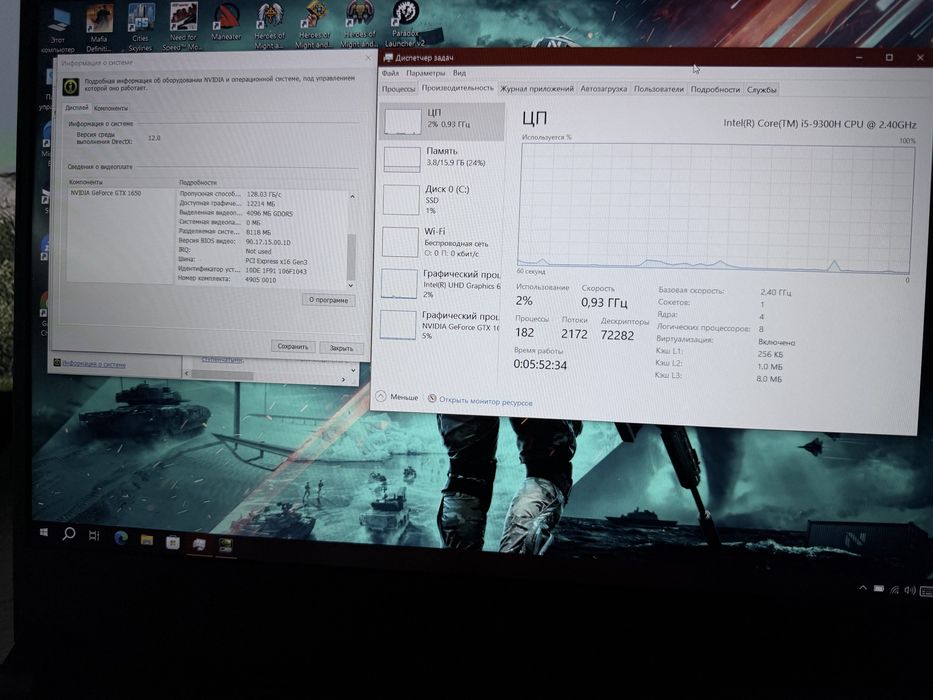This screenshot has width=933, height=700.
Task: Open File Explorer from the taskbar
Action: [146, 540]
